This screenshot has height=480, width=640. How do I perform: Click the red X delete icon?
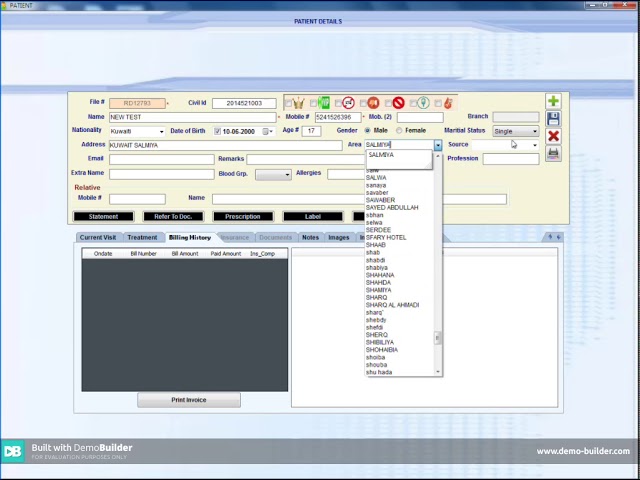(553, 136)
